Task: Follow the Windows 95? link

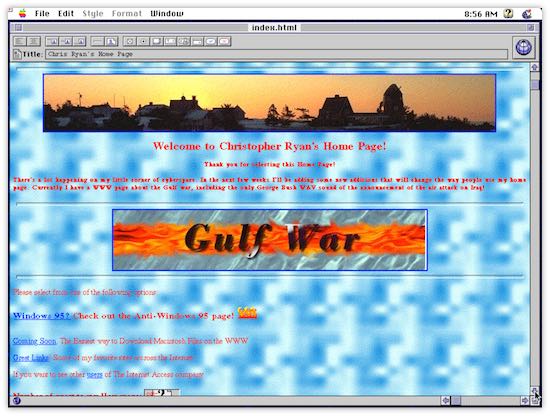Action: tap(41, 316)
